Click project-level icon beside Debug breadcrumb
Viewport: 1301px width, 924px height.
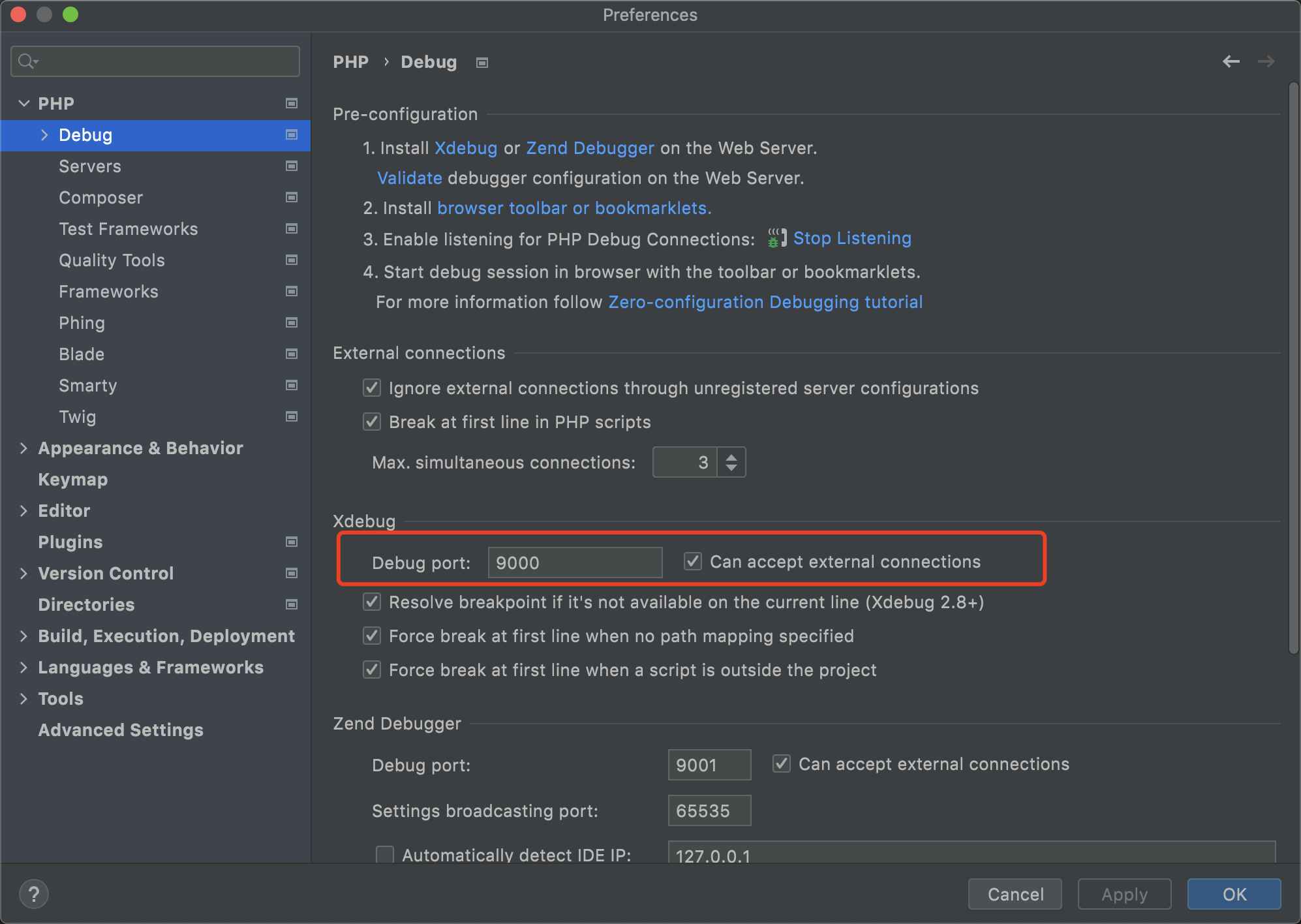[x=482, y=63]
